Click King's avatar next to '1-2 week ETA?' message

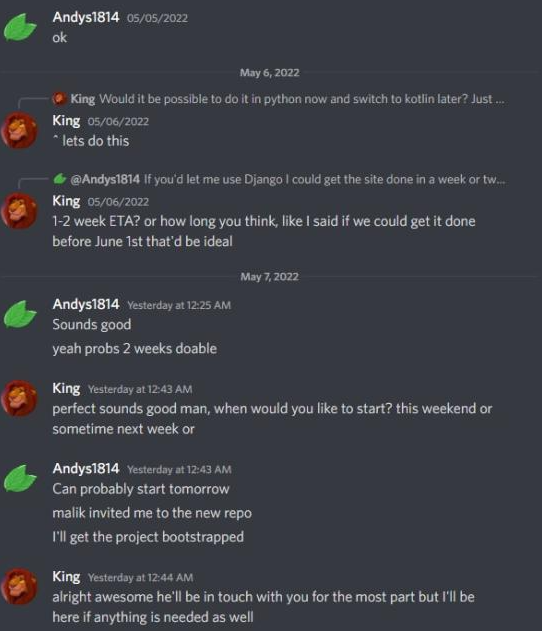pyautogui.click(x=19, y=211)
